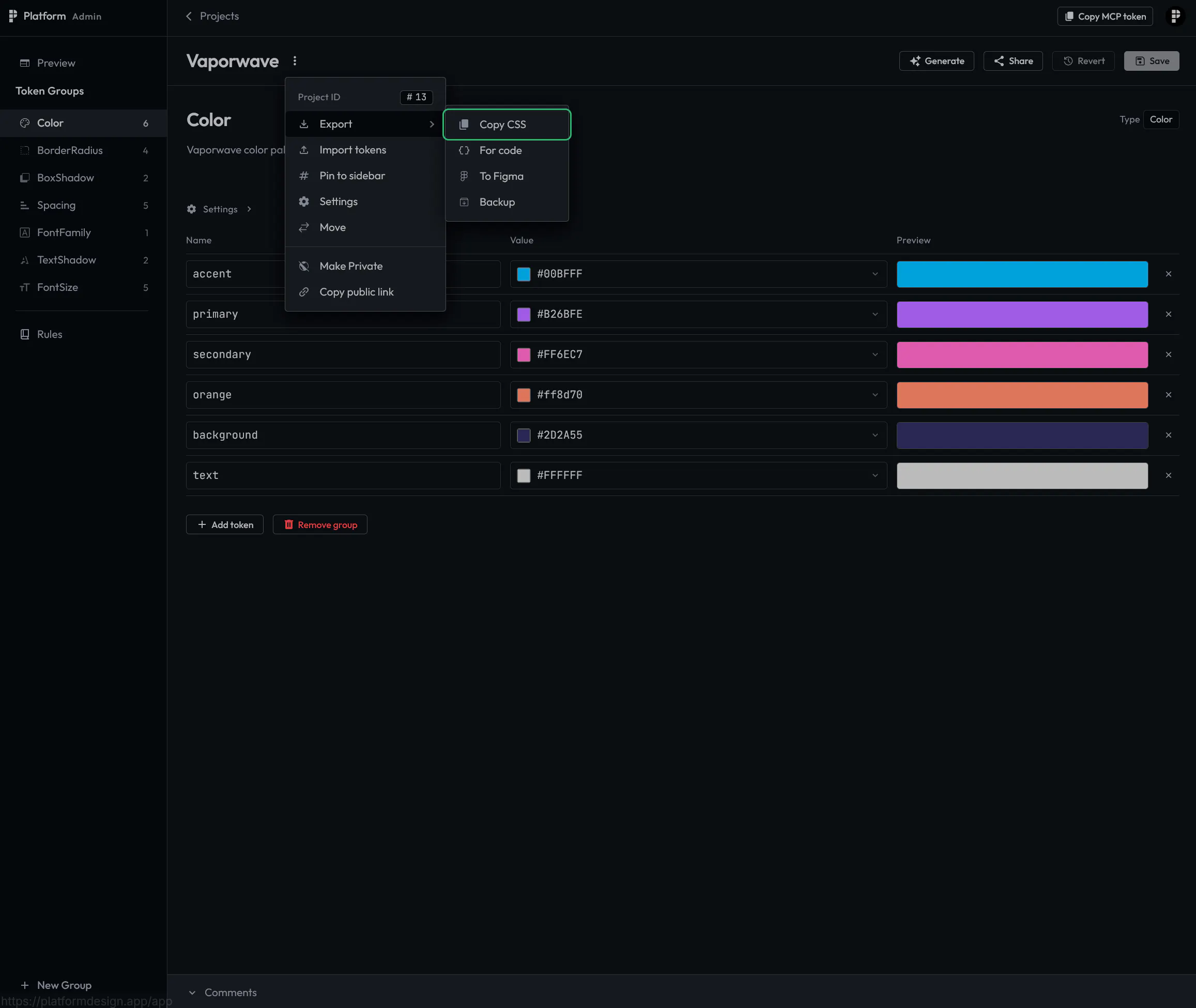Click the small #B26BFE color swatch

click(524, 314)
